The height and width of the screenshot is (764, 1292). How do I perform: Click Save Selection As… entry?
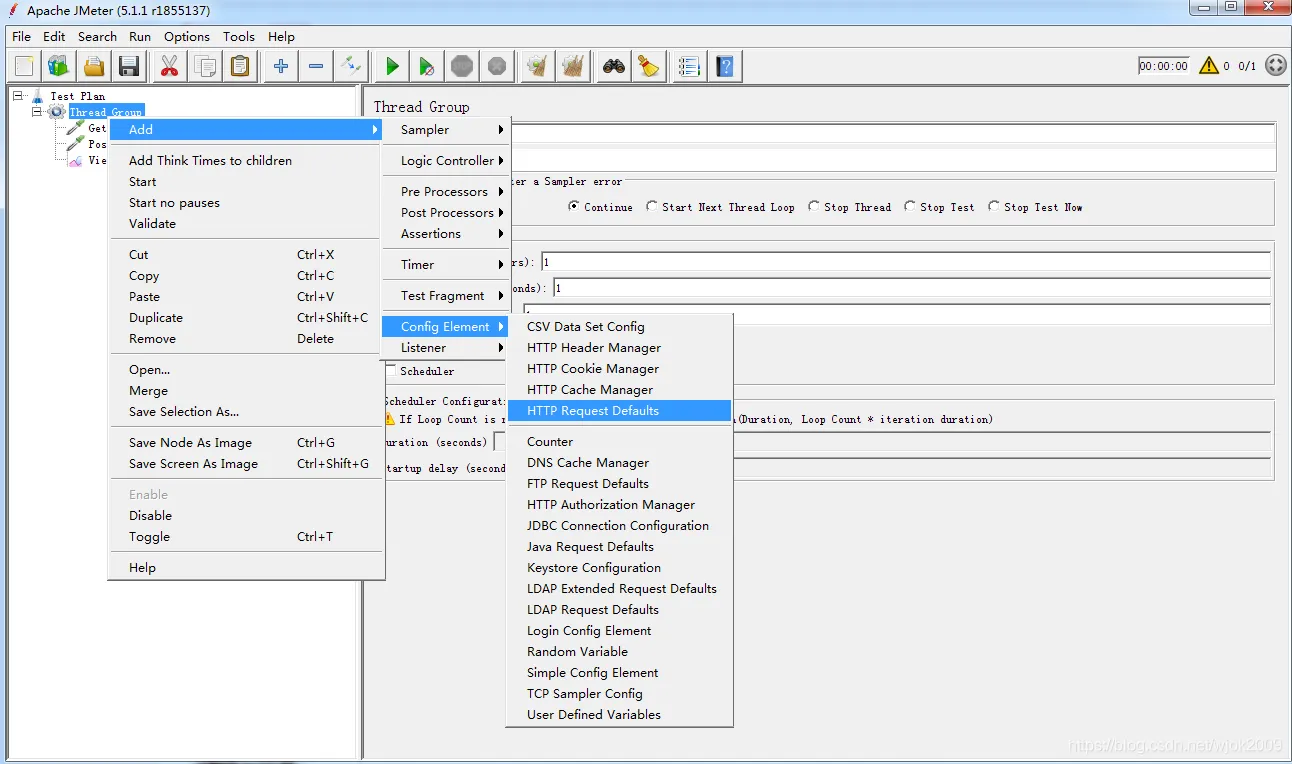246,412
